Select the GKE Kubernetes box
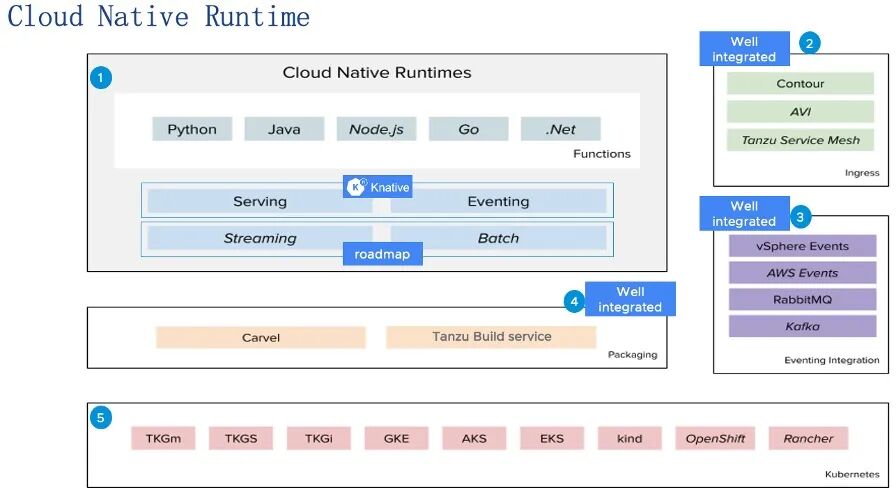Image resolution: width=896 pixels, height=492 pixels. 397,438
